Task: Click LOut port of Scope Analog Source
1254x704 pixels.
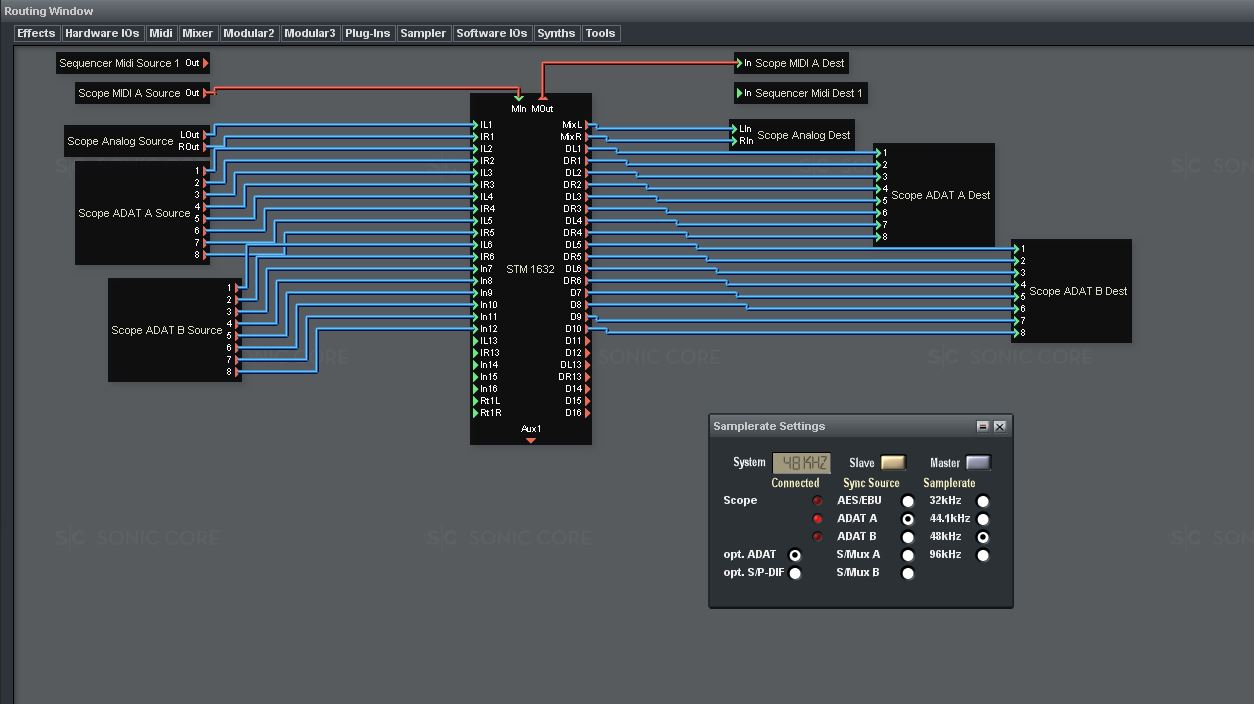Action: point(206,134)
